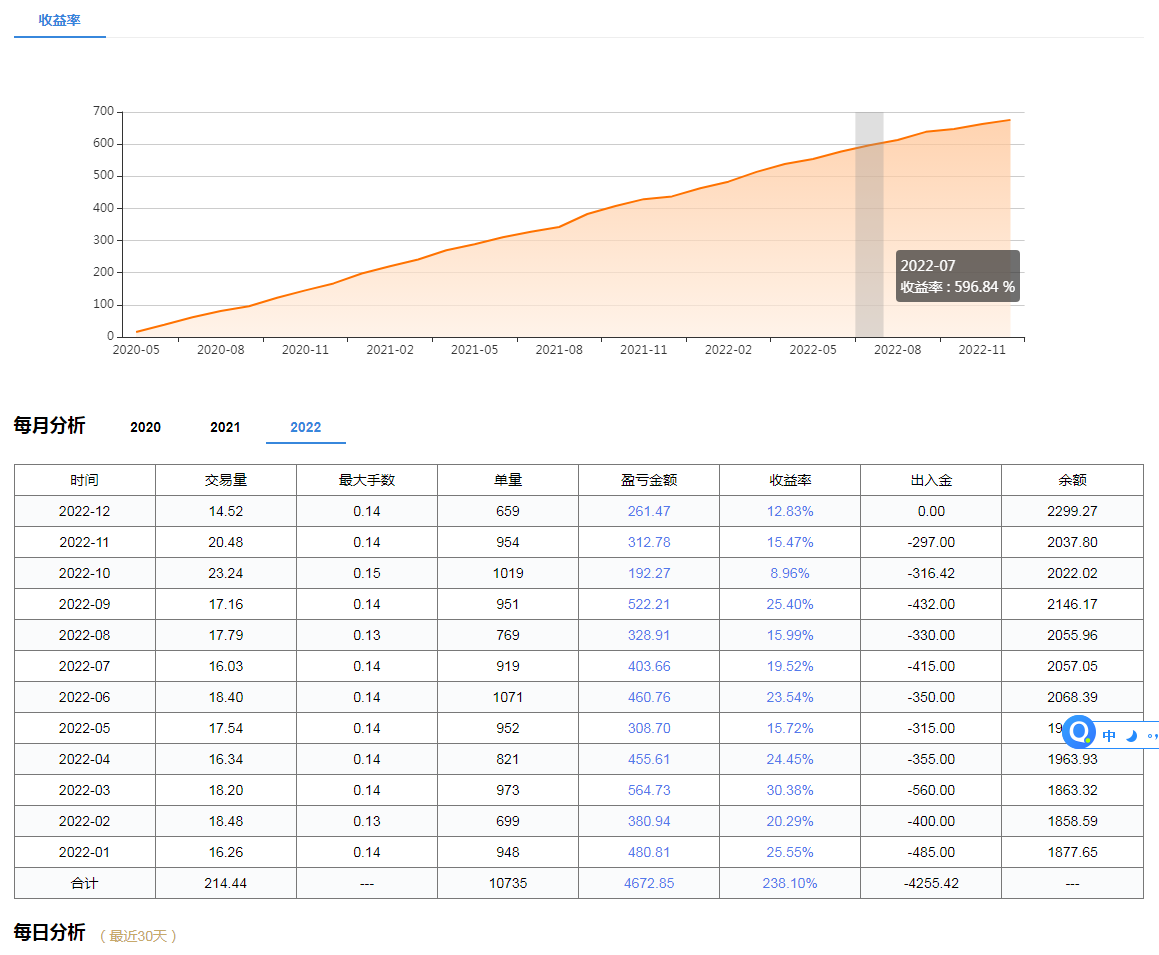Open return rate 15.99% for 2022-08

(790, 636)
